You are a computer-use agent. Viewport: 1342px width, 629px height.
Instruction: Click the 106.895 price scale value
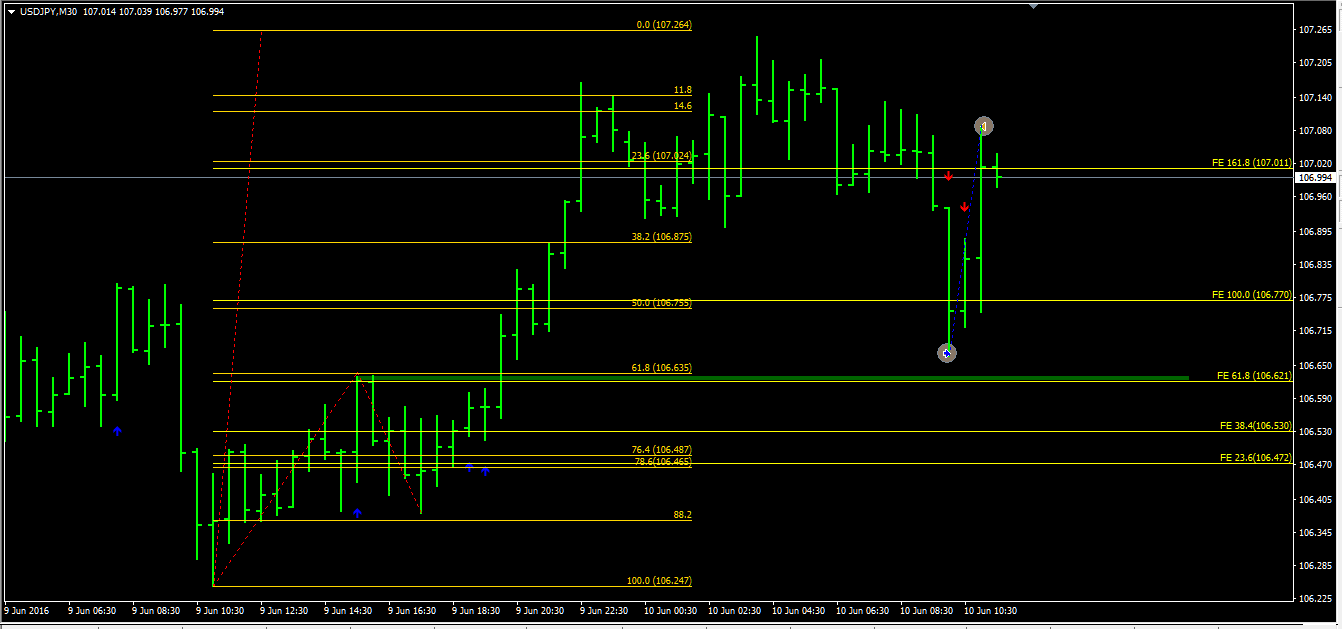coord(1315,231)
